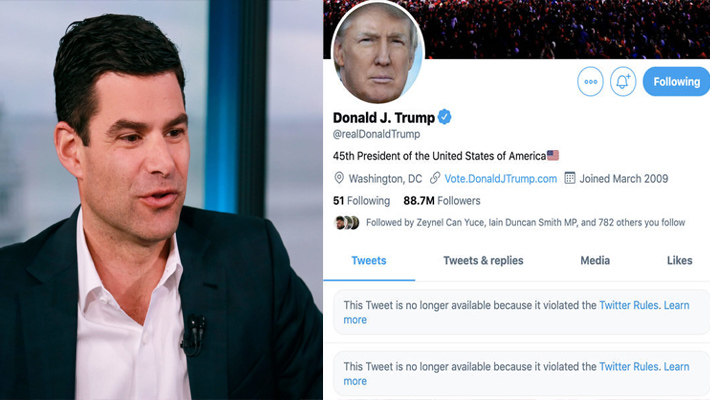Open Twitter Rules link in first notice

tap(628, 305)
